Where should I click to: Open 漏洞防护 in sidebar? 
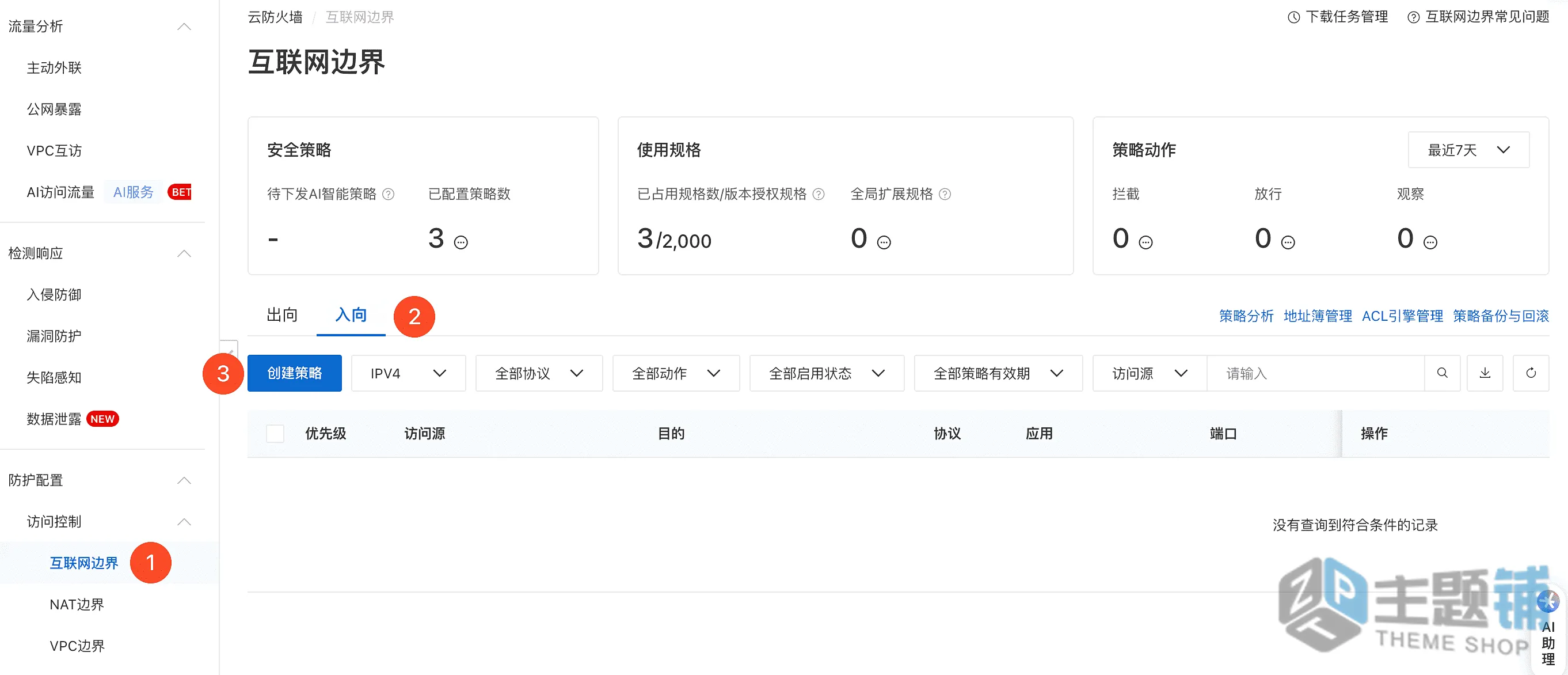click(x=54, y=336)
